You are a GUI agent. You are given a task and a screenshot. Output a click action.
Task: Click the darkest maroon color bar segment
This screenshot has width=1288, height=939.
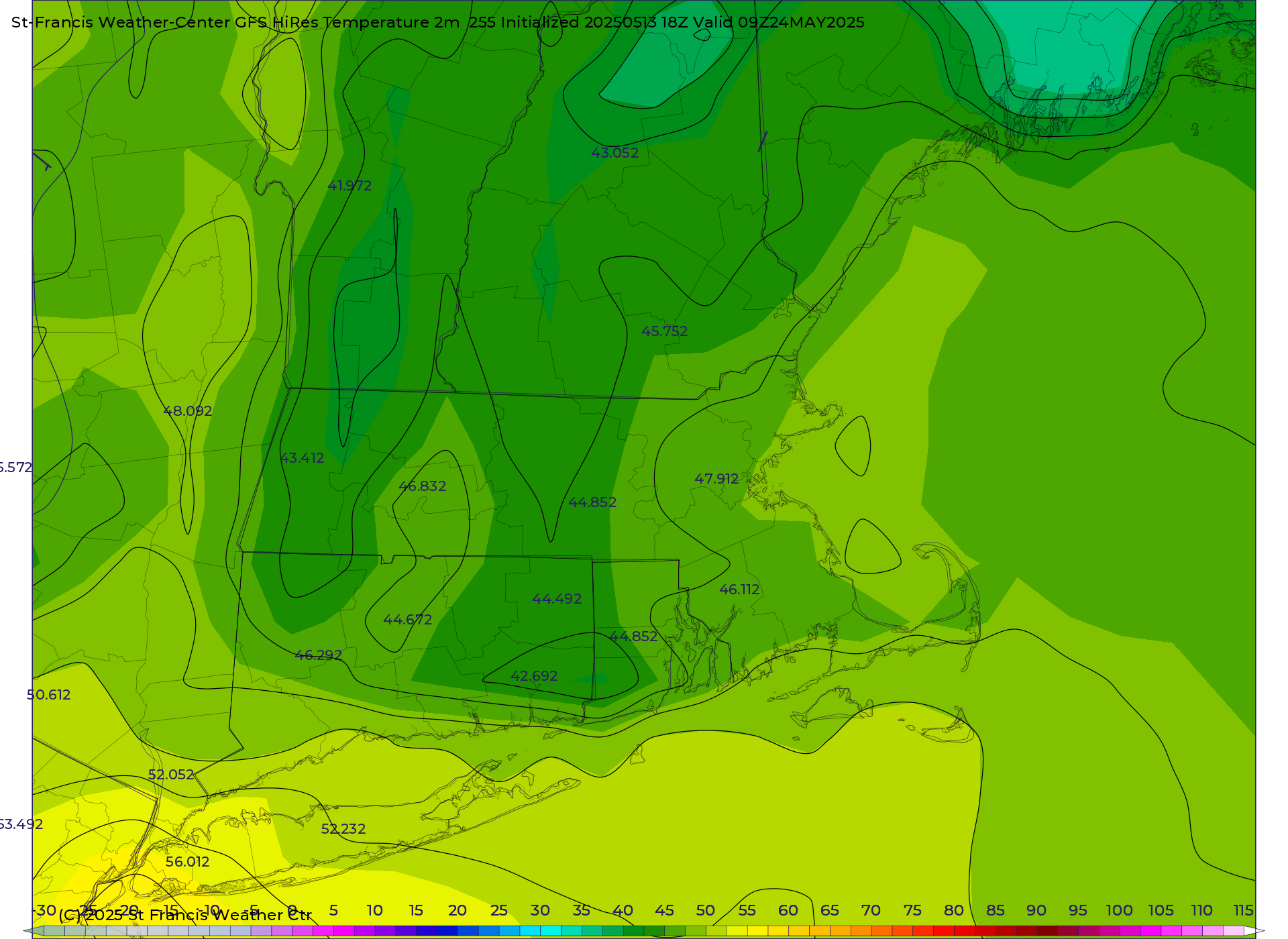point(1047,931)
